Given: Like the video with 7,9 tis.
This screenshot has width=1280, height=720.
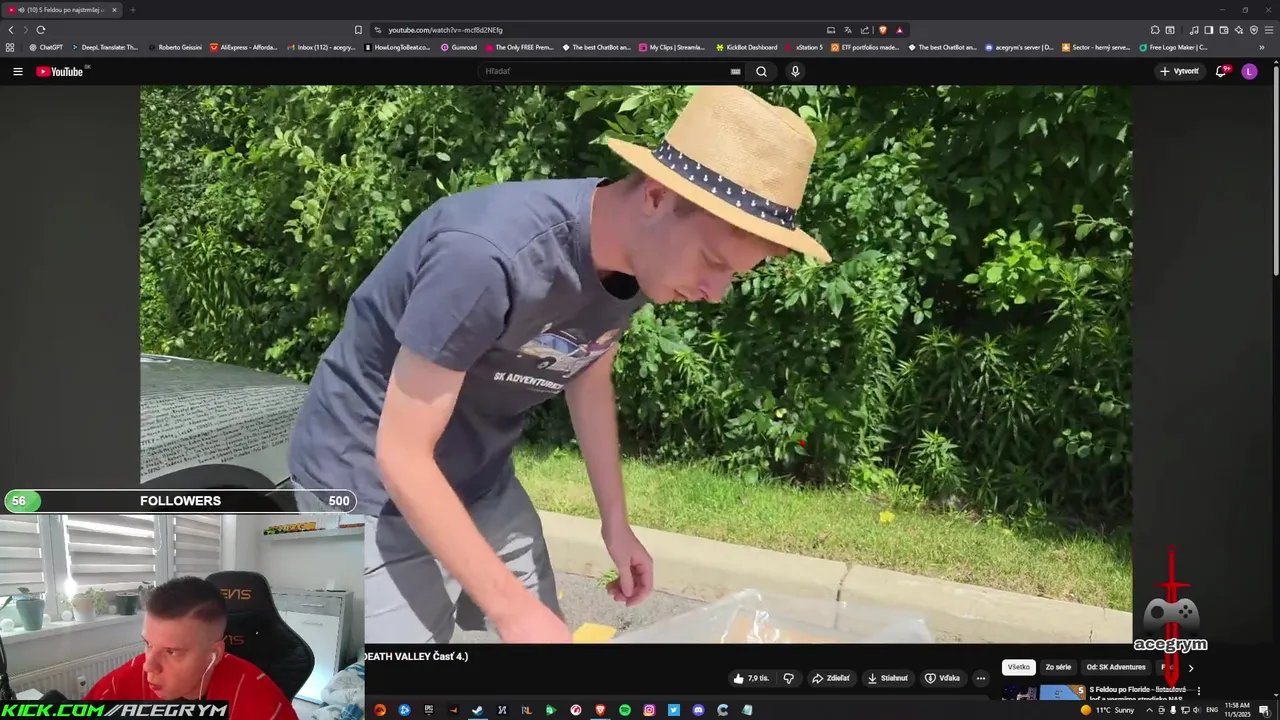Looking at the screenshot, I should point(751,678).
